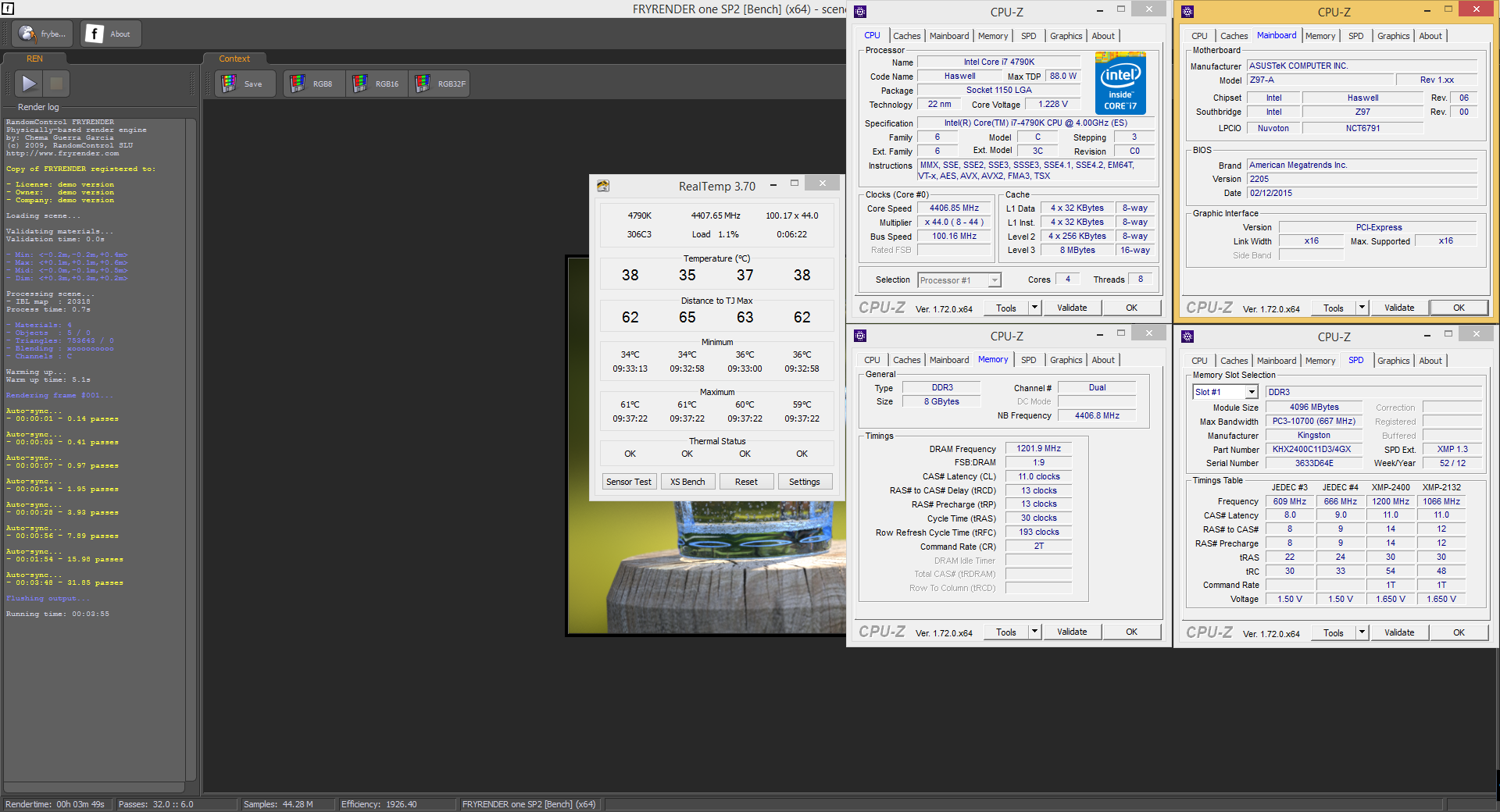Screen dimensions: 1500x812
Task: Click RealTemp 4407.65 MHz clock reading
Action: 716,215
